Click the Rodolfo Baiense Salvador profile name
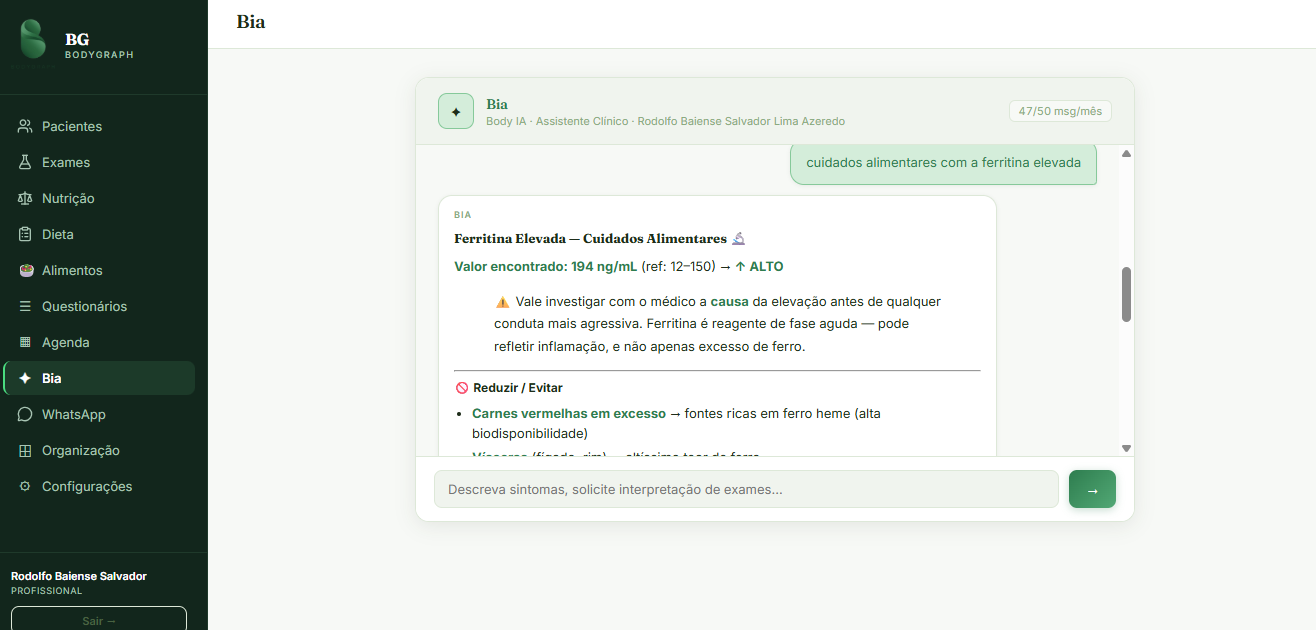This screenshot has width=1316, height=630. click(x=79, y=576)
